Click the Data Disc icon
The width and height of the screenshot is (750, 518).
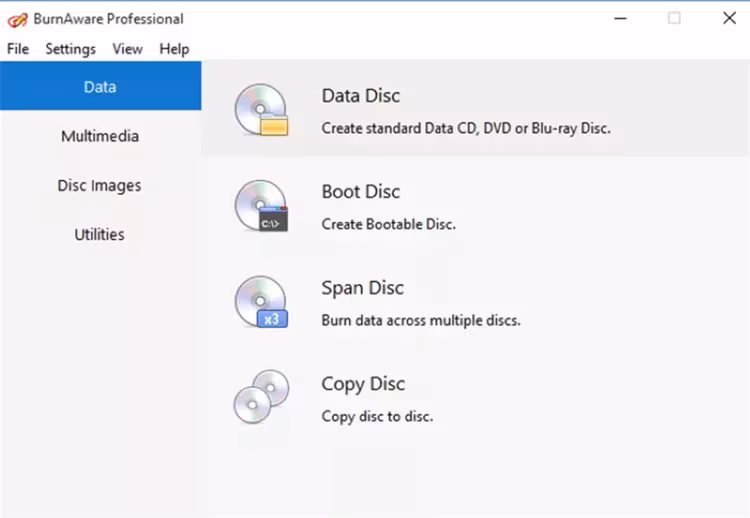(x=261, y=110)
